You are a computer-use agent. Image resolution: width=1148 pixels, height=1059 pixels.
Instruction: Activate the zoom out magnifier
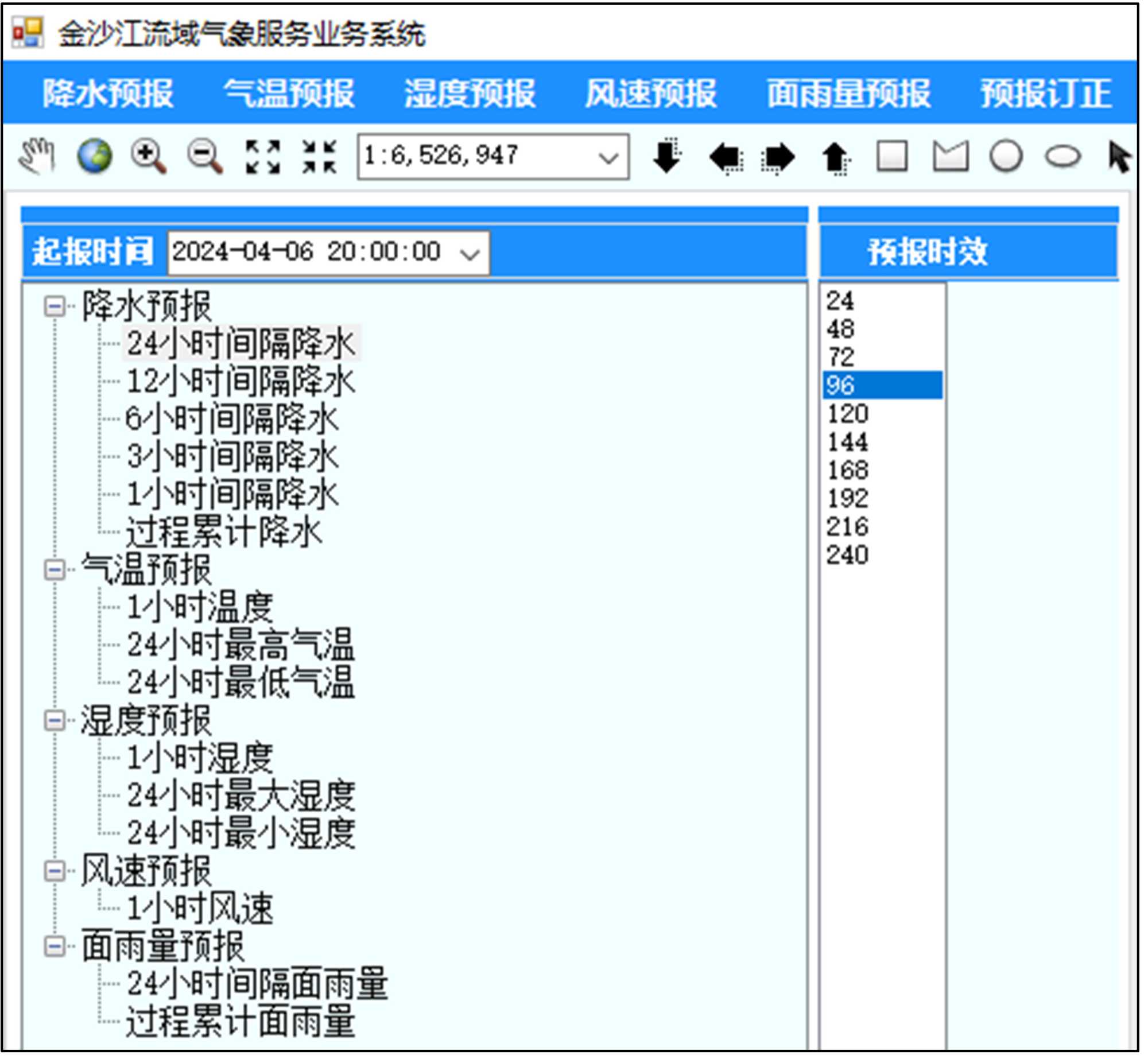pyautogui.click(x=205, y=156)
